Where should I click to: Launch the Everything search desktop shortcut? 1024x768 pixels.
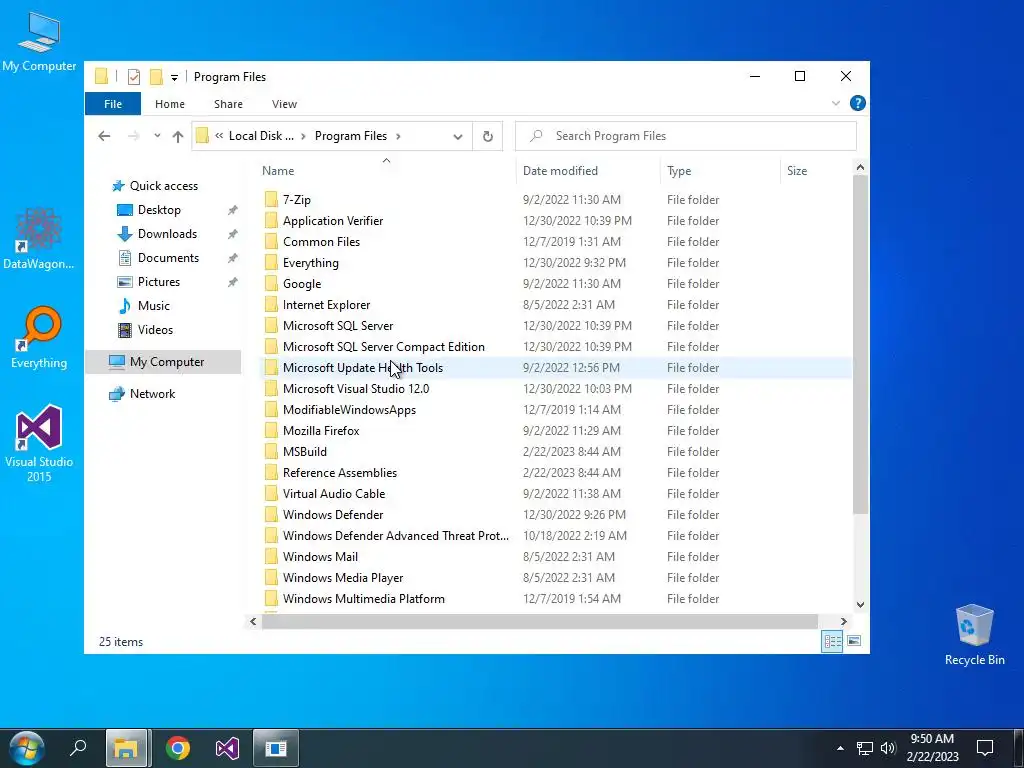tap(39, 338)
